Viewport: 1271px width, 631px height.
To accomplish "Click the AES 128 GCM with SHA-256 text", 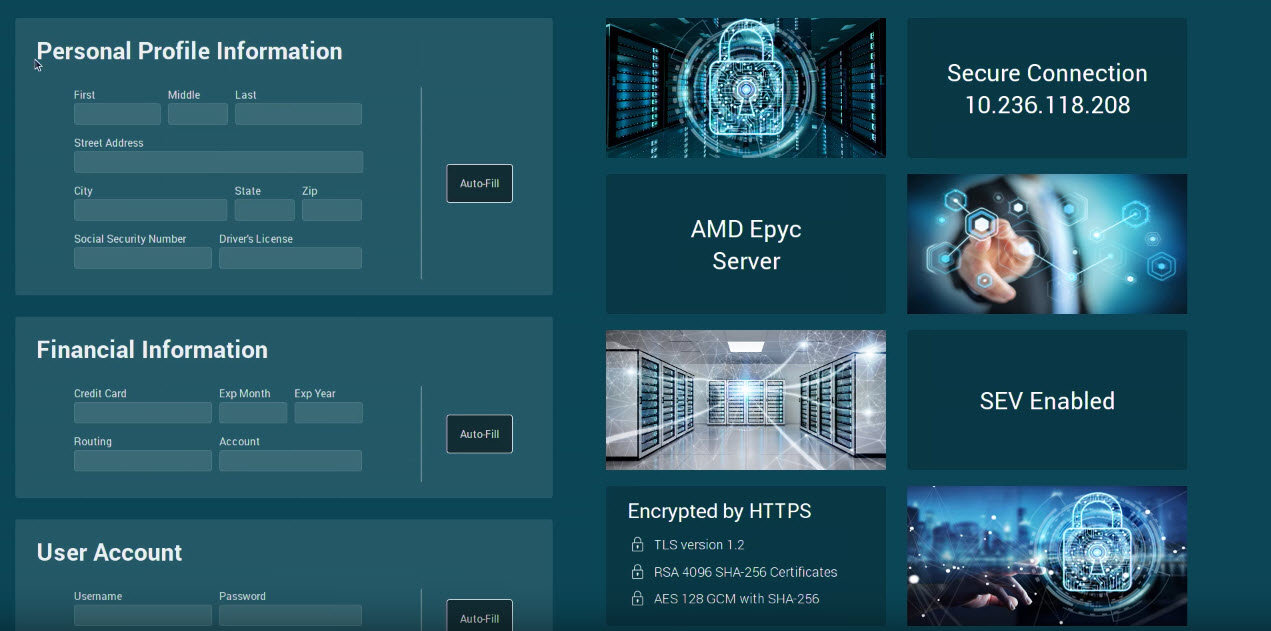I will pyautogui.click(x=736, y=599).
